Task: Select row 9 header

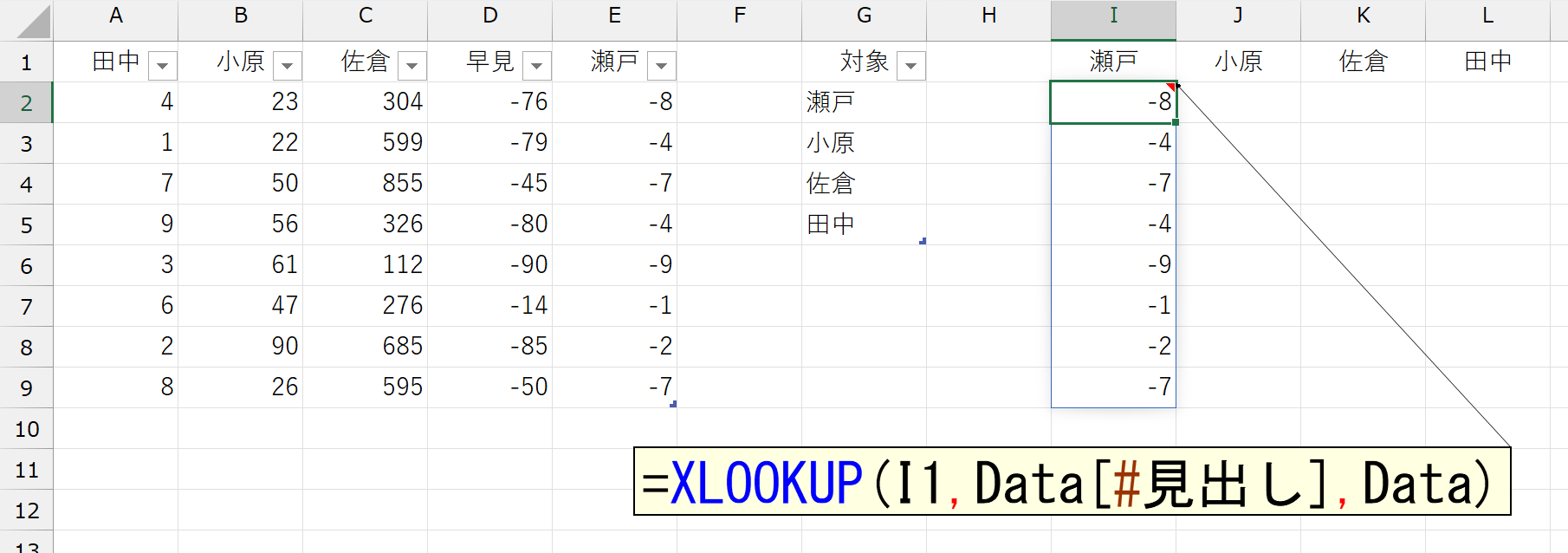Action: [26, 387]
